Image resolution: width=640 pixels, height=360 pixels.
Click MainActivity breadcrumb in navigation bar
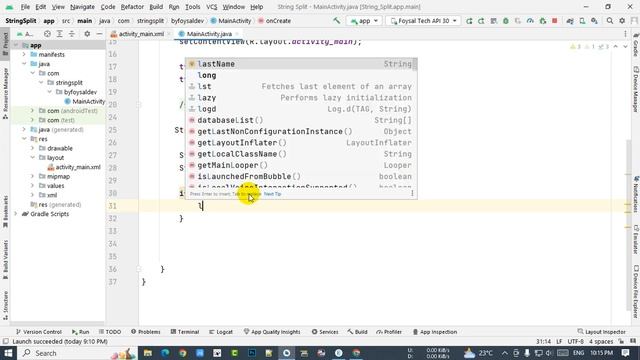tap(231, 21)
